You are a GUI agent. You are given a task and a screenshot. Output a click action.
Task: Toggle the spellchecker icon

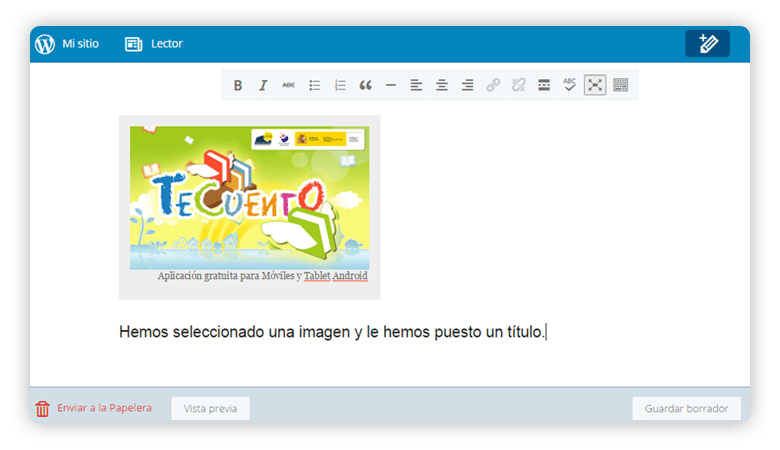569,85
